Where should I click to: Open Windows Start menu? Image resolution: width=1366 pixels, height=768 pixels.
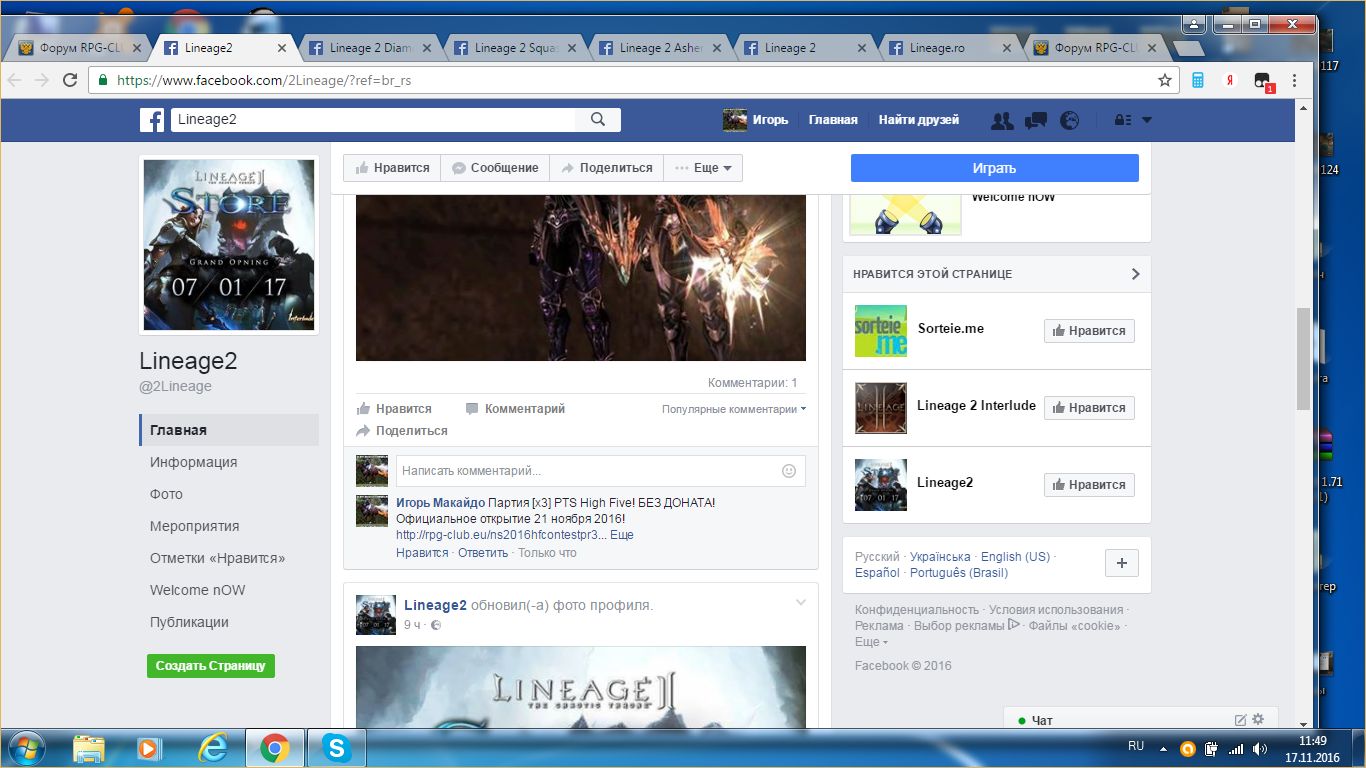(25, 747)
